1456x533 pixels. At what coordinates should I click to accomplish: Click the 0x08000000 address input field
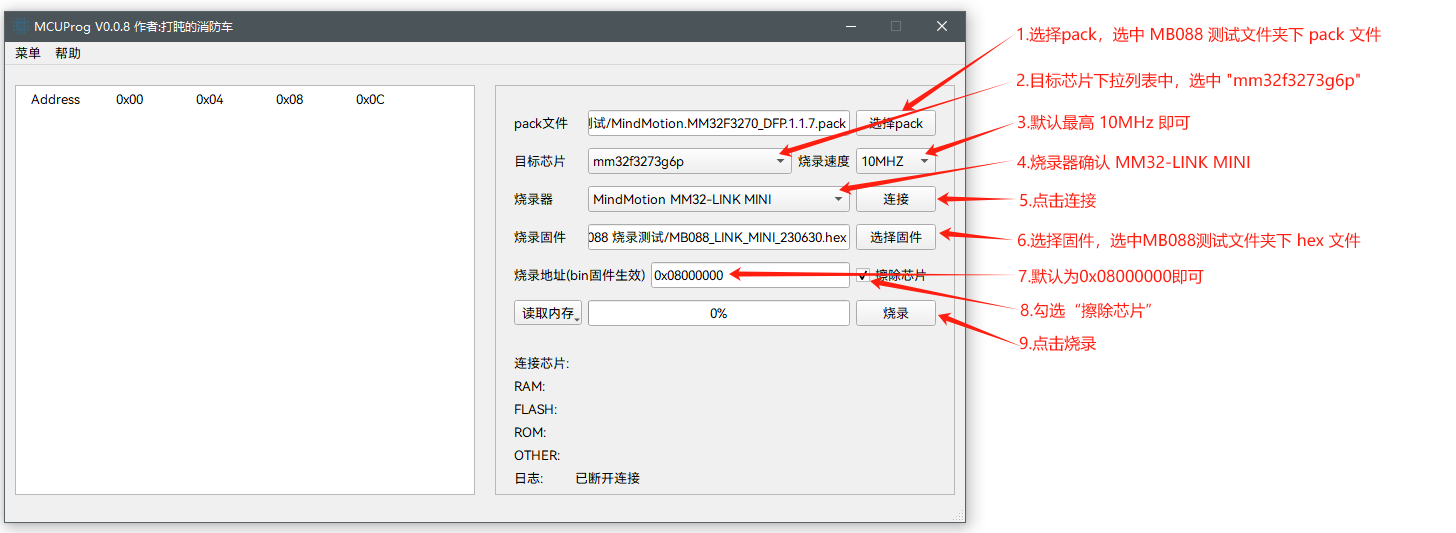(749, 275)
